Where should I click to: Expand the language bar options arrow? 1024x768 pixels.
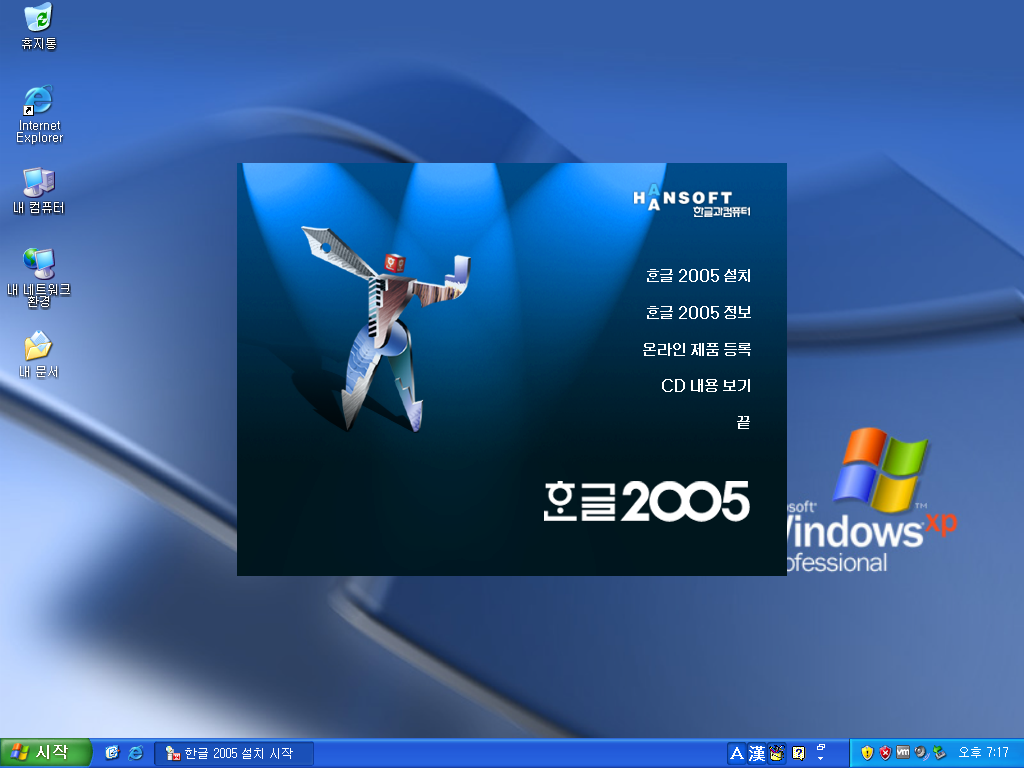[x=821, y=759]
